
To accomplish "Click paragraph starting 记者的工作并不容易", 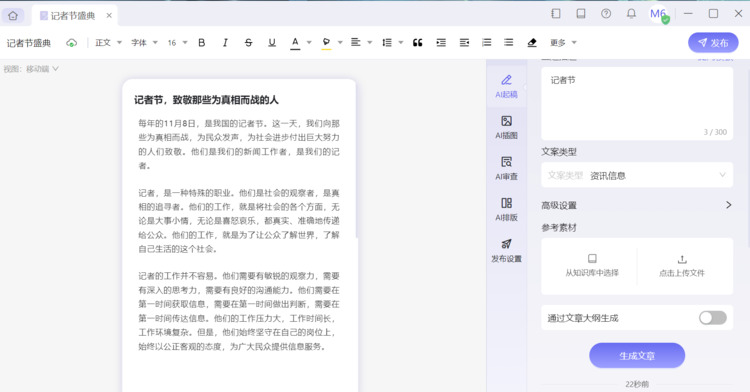I will pos(239,311).
